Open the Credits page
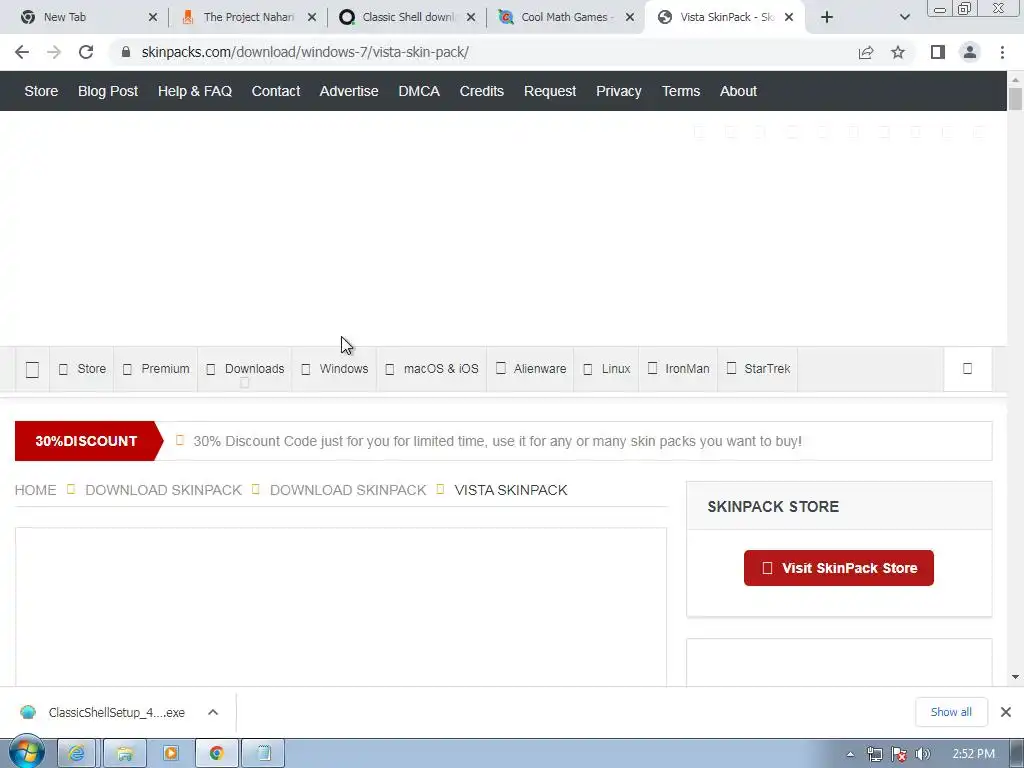The image size is (1024, 768). (481, 91)
